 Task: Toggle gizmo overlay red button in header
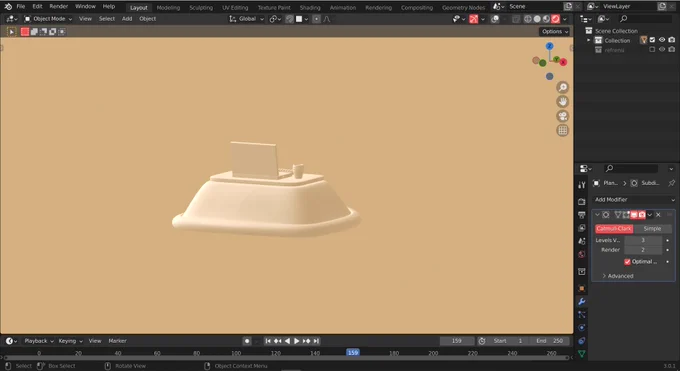(x=474, y=19)
